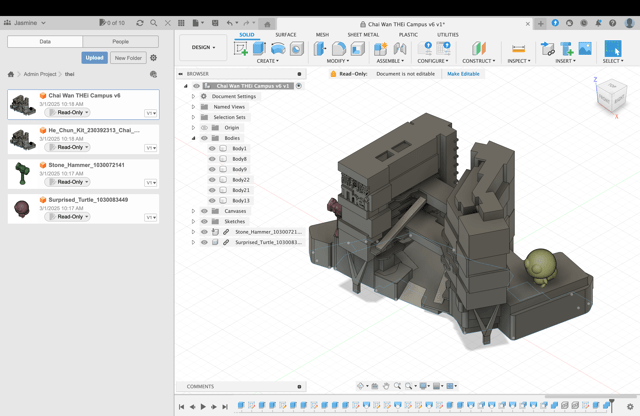Select the Revolve tool icon

pos(278,49)
